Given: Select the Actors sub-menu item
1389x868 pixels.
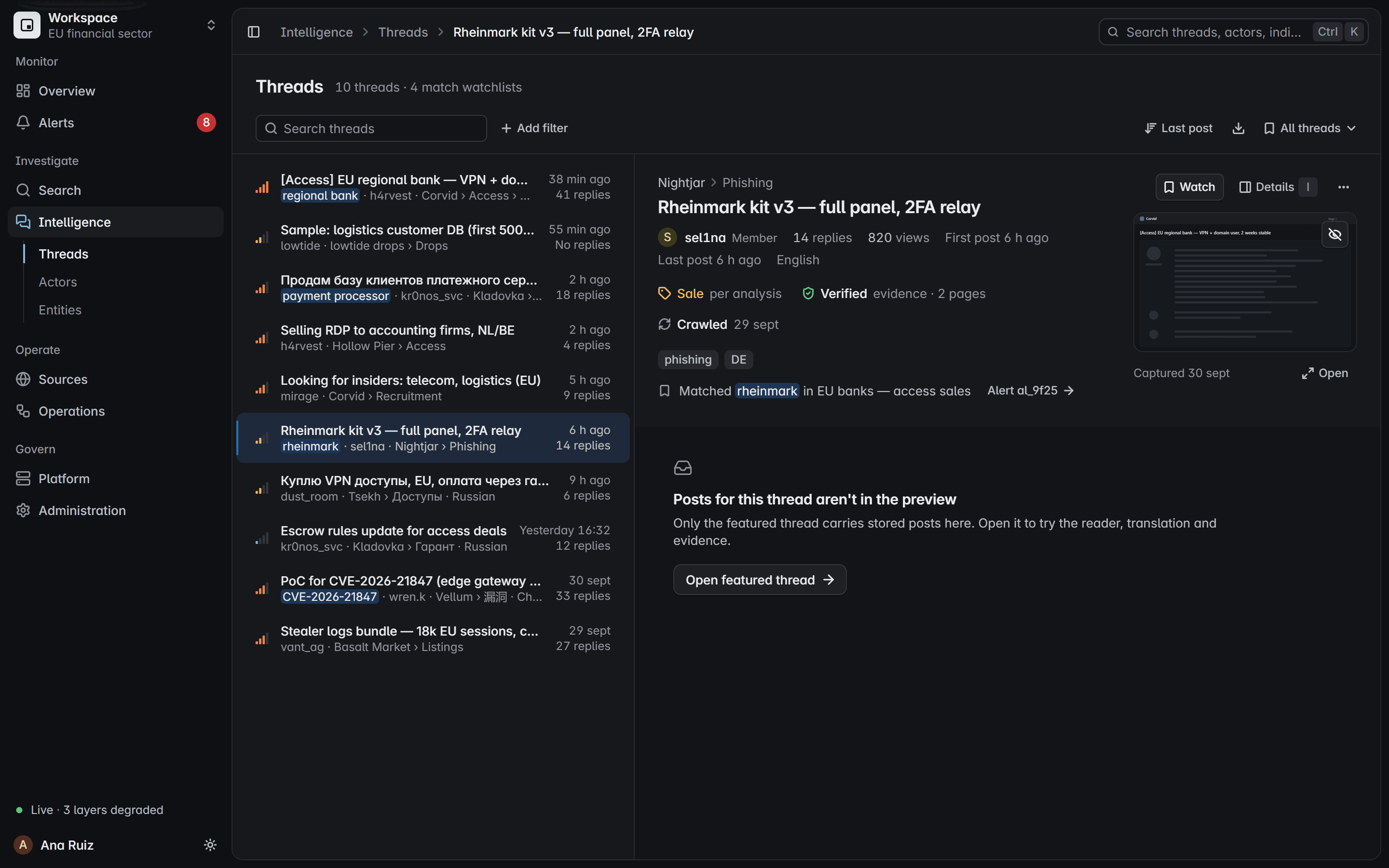Looking at the screenshot, I should 57,282.
